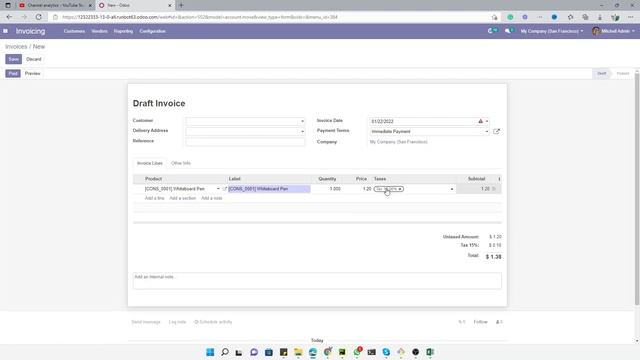Expand Payment Terms dropdown arrow
The width and height of the screenshot is (640, 360).
click(487, 131)
